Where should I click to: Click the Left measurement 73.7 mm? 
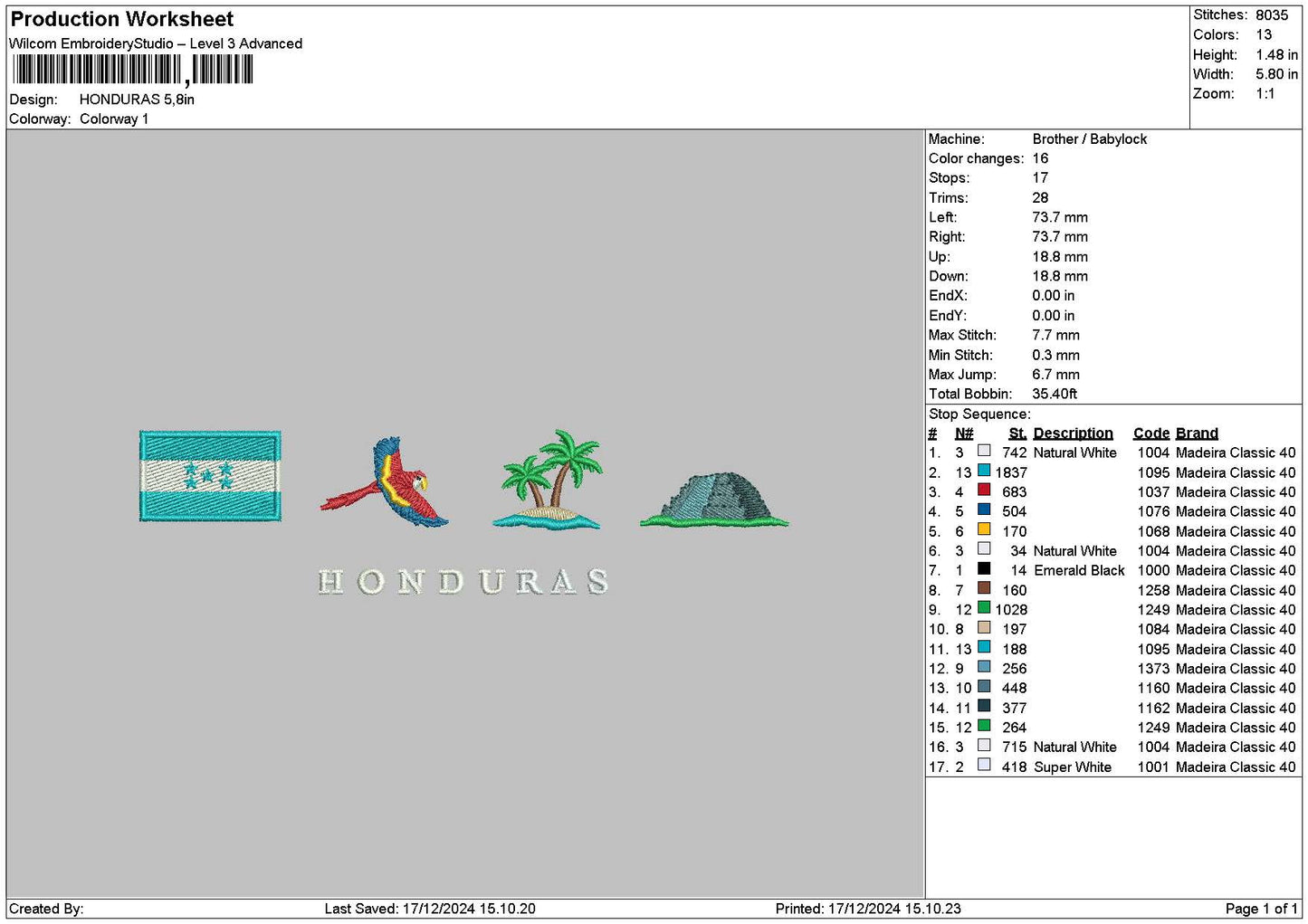[1060, 217]
